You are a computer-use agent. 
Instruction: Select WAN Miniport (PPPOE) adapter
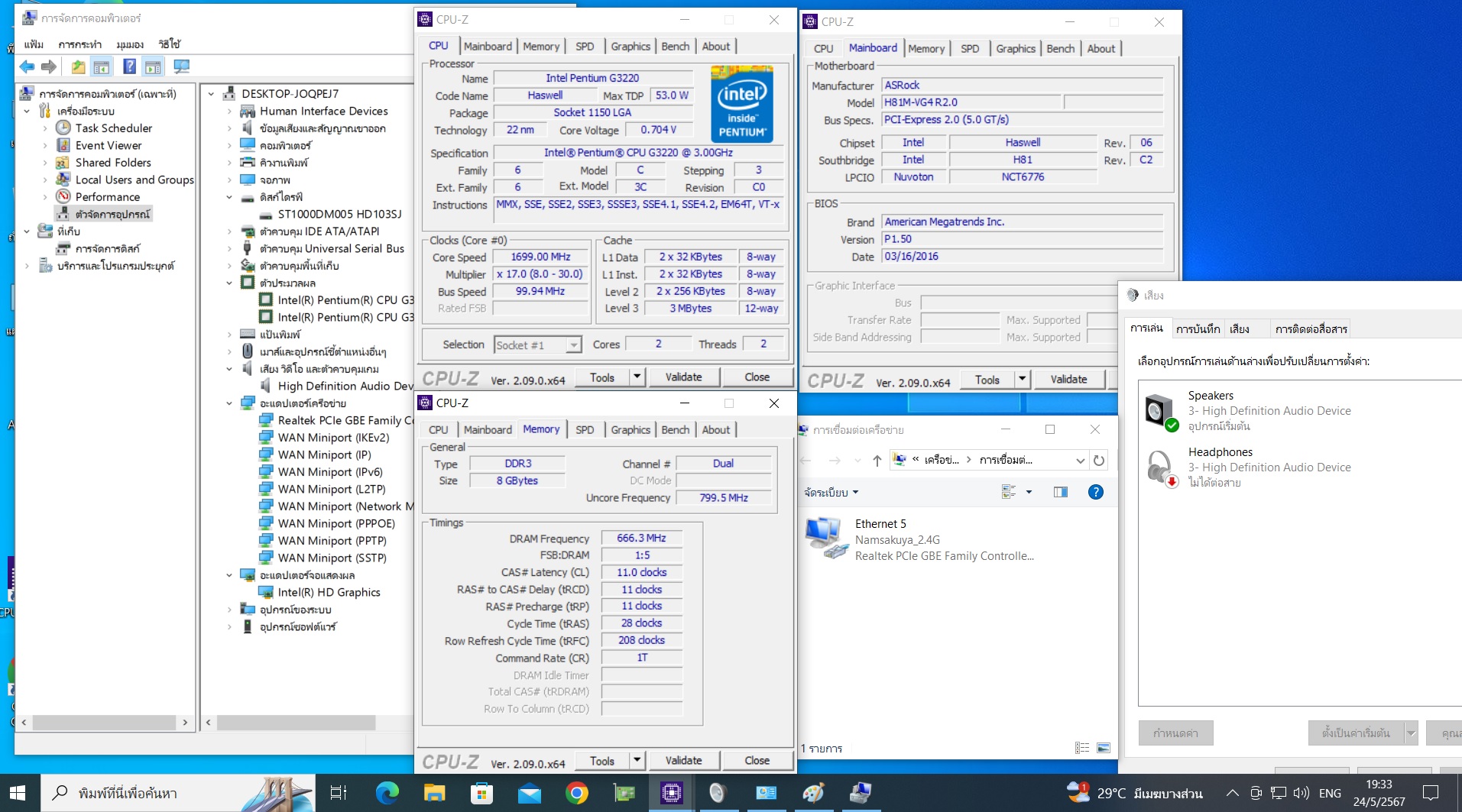[x=336, y=524]
